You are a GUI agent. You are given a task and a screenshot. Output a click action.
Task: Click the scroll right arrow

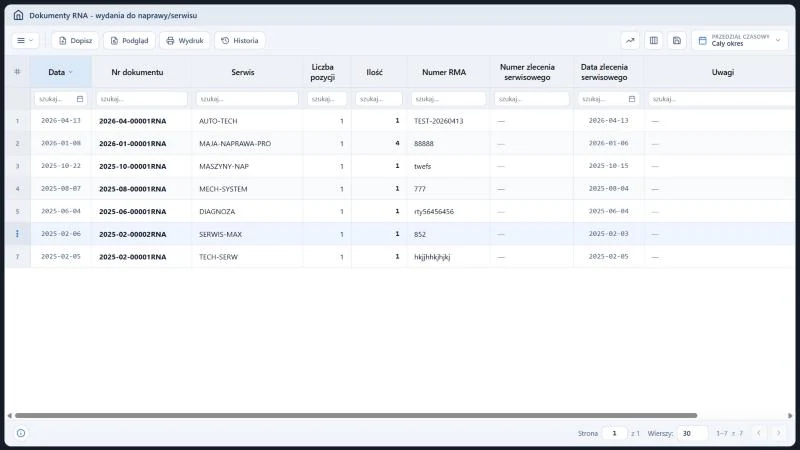click(x=790, y=415)
